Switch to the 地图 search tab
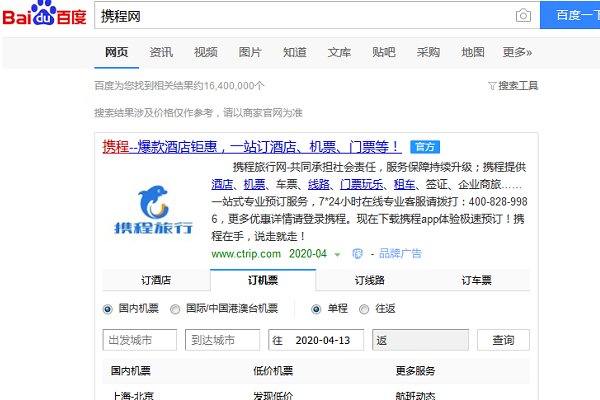The image size is (600, 400). (x=473, y=52)
